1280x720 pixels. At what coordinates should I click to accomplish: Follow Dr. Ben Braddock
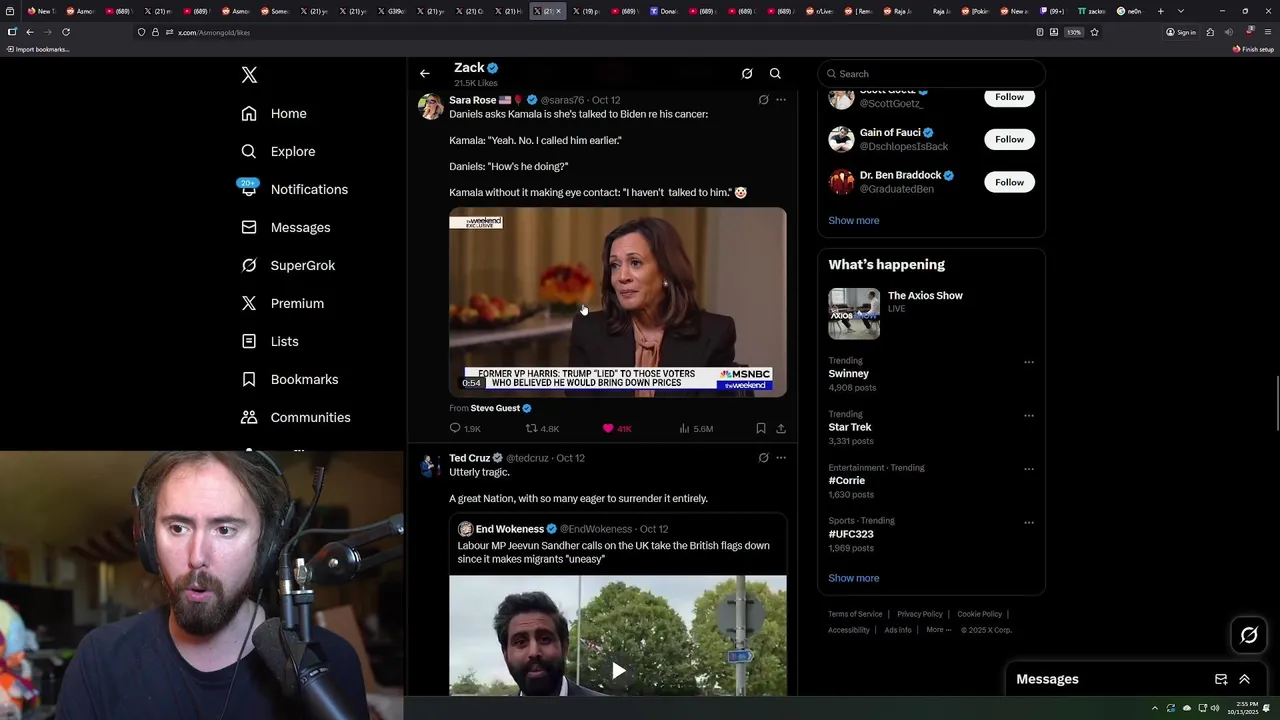pyautogui.click(x=1009, y=182)
